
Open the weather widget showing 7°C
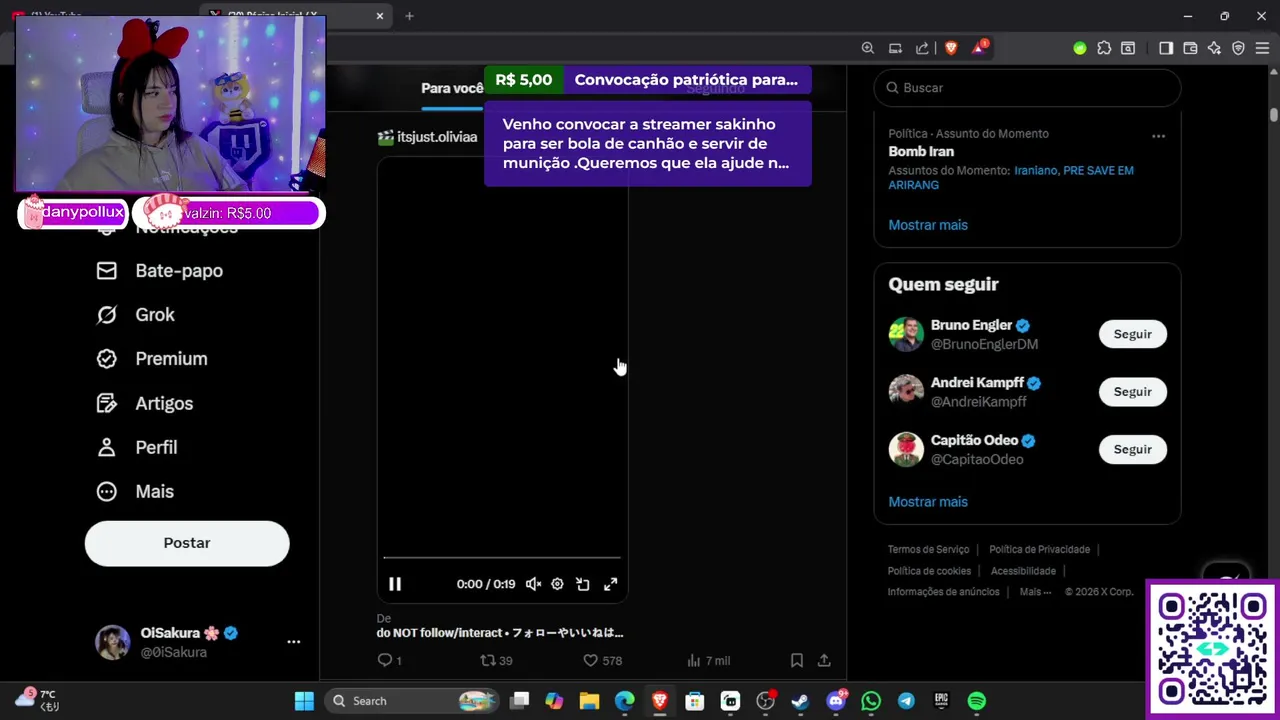click(38, 700)
